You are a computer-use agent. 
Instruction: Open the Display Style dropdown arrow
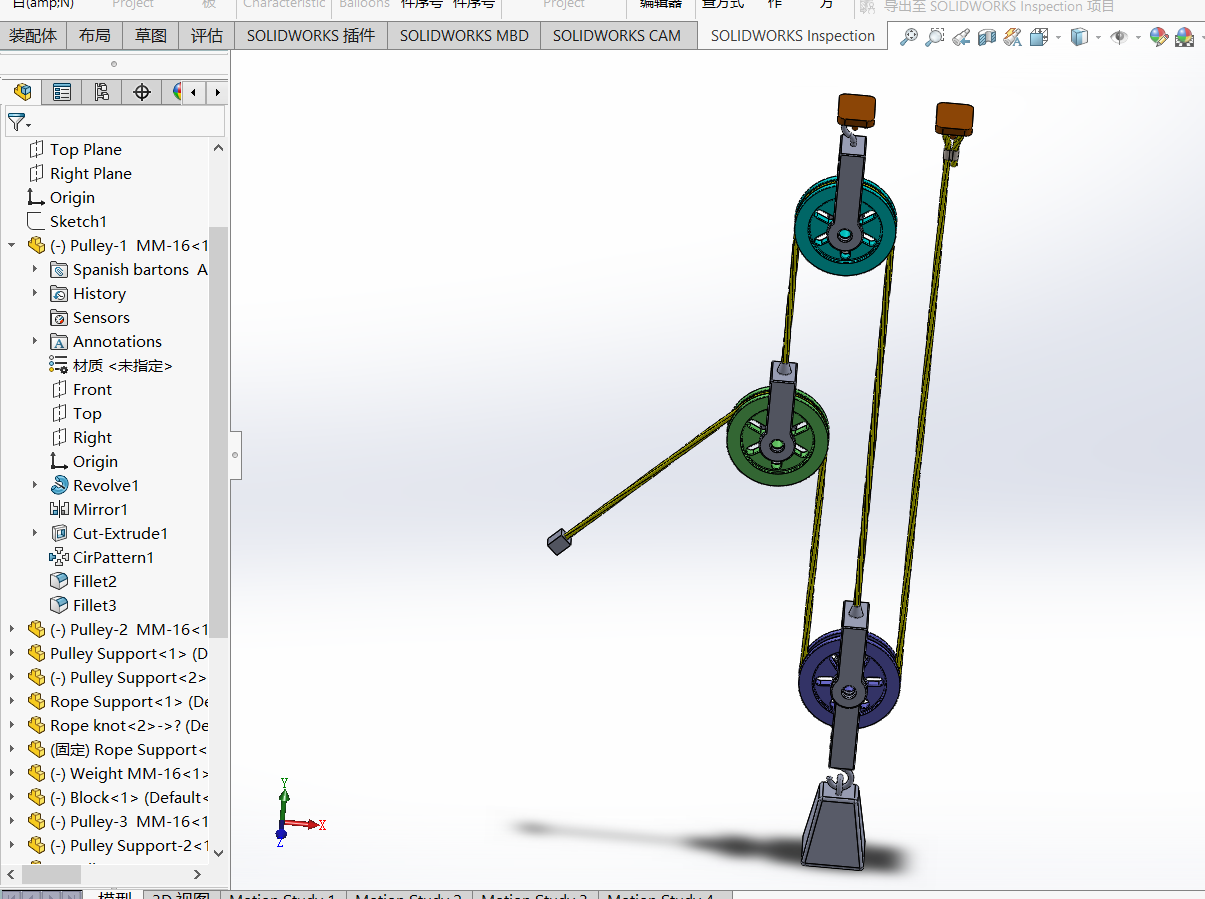coord(1097,37)
